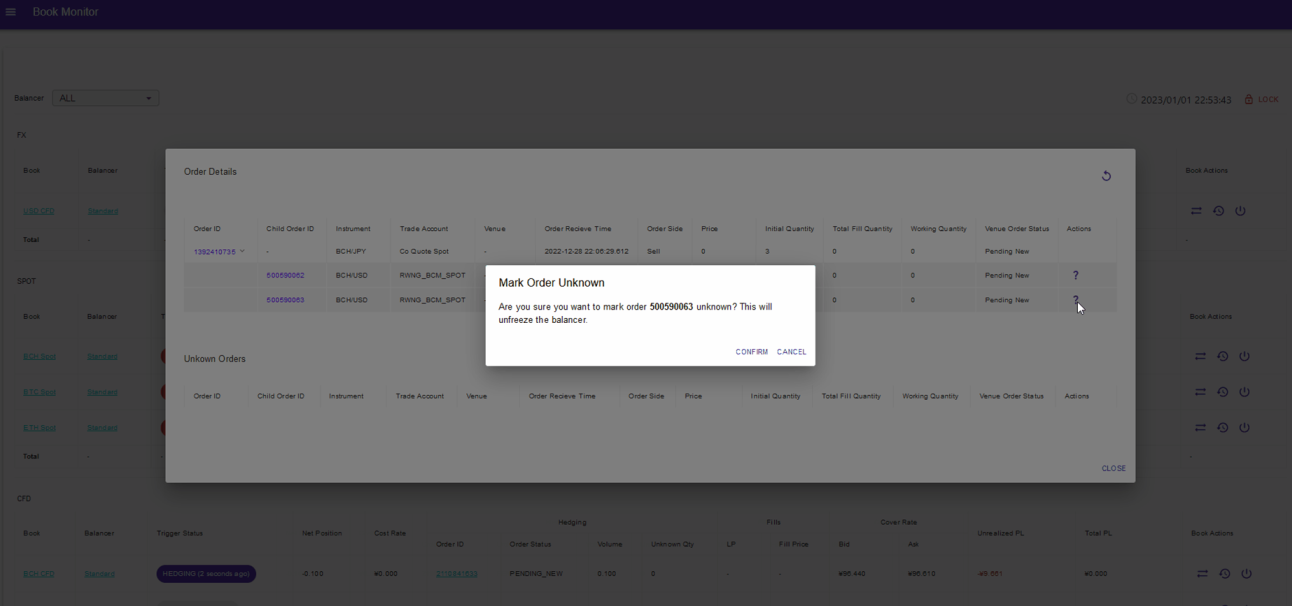Cancel the Mark Order Unknown dialog

click(x=791, y=352)
